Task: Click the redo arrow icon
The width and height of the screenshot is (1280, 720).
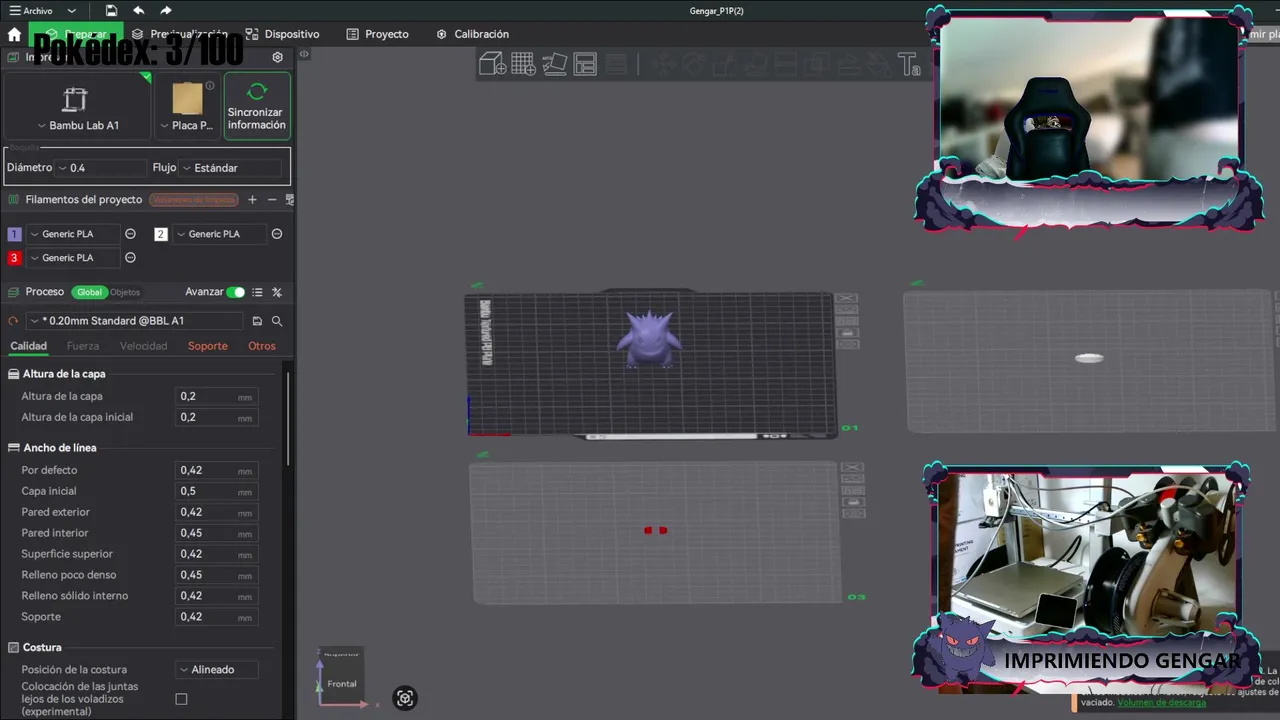Action: coord(165,11)
